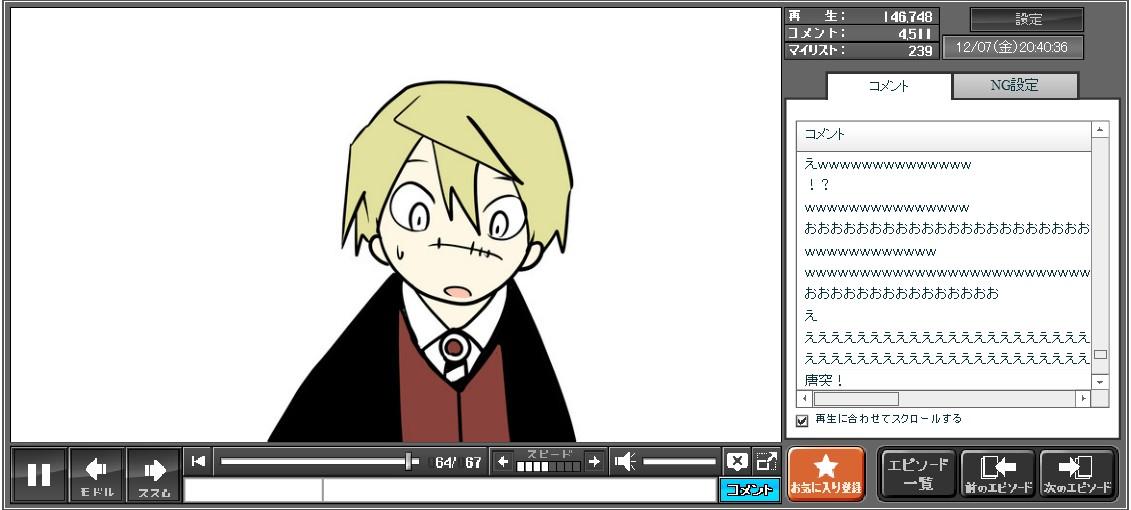Screen dimensions: 1131x510
Task: Pause the video playback
Action: click(39, 474)
